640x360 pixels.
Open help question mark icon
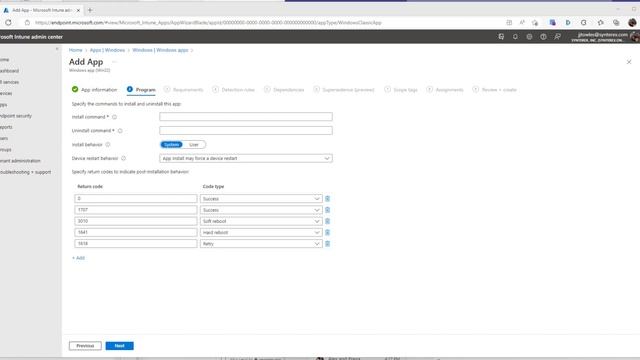coord(543,37)
